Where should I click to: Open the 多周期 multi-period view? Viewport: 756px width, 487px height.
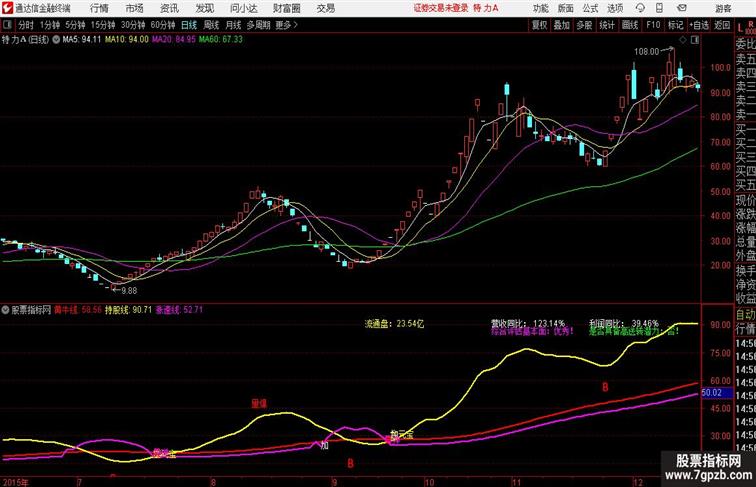pyautogui.click(x=258, y=25)
